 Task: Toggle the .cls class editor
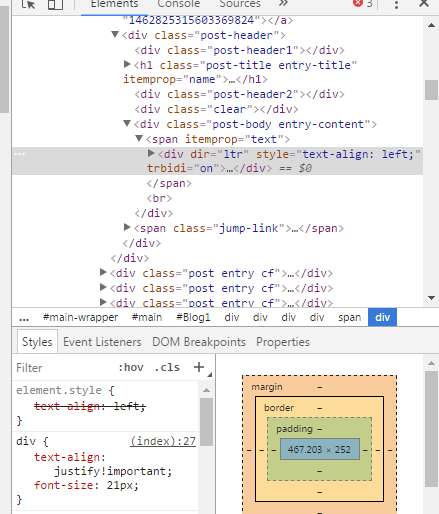[x=167, y=367]
